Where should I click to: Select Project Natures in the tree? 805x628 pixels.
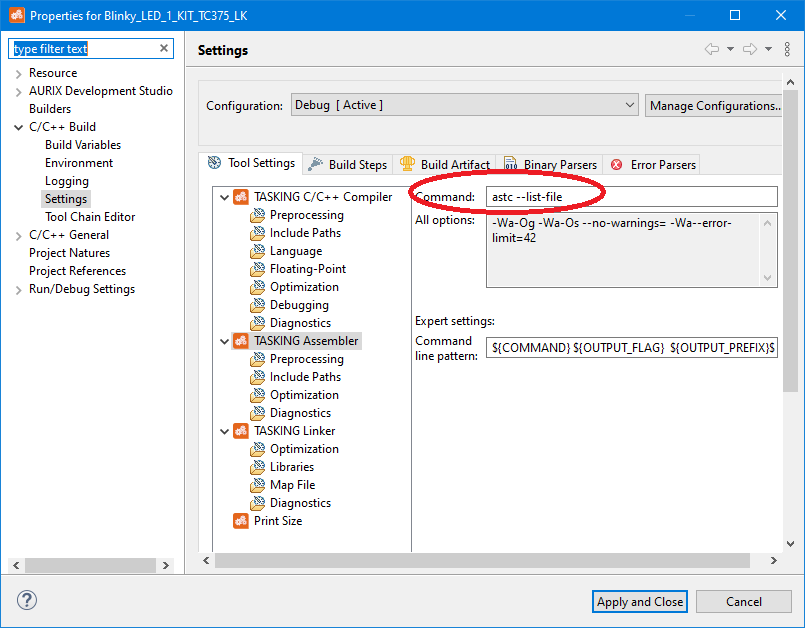click(69, 253)
